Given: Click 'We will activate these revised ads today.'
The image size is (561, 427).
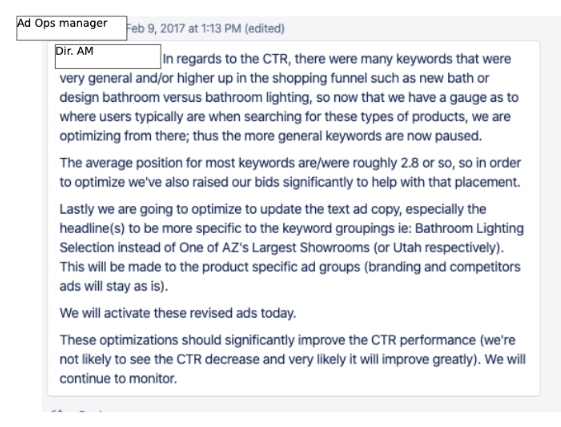Looking at the screenshot, I should click(x=178, y=313).
